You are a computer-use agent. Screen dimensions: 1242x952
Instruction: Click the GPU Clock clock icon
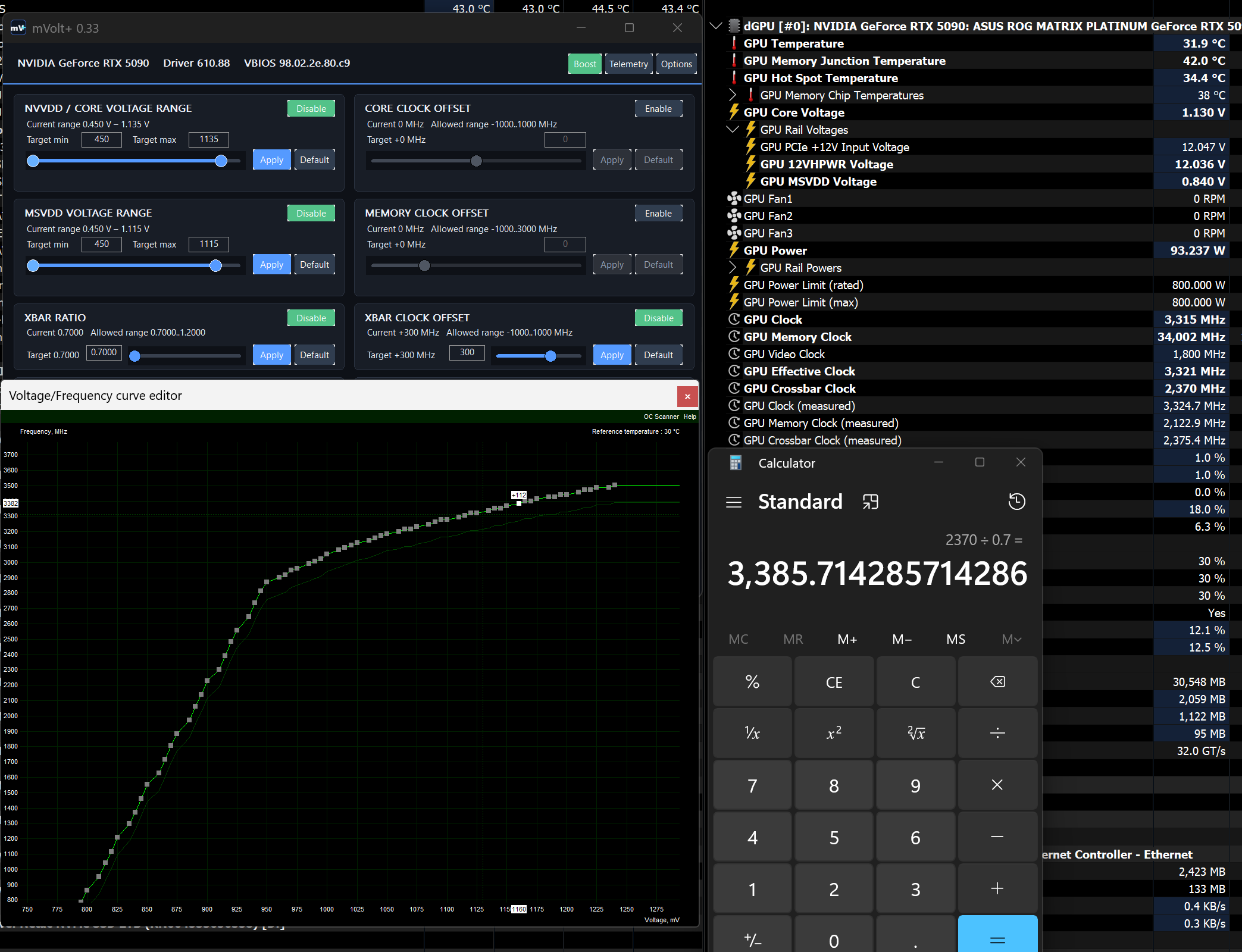pyautogui.click(x=734, y=320)
